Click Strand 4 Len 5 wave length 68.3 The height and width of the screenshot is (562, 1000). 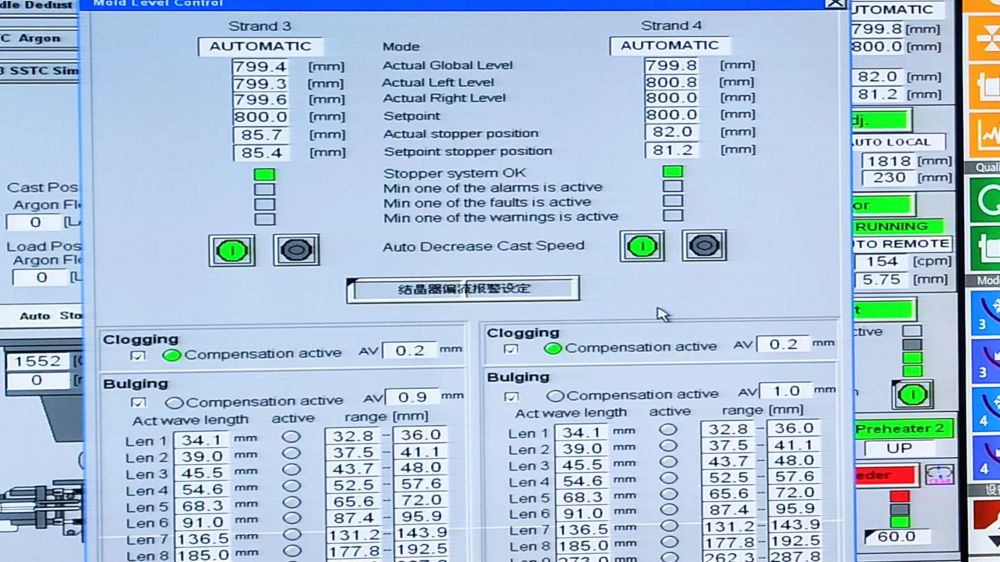coord(582,496)
